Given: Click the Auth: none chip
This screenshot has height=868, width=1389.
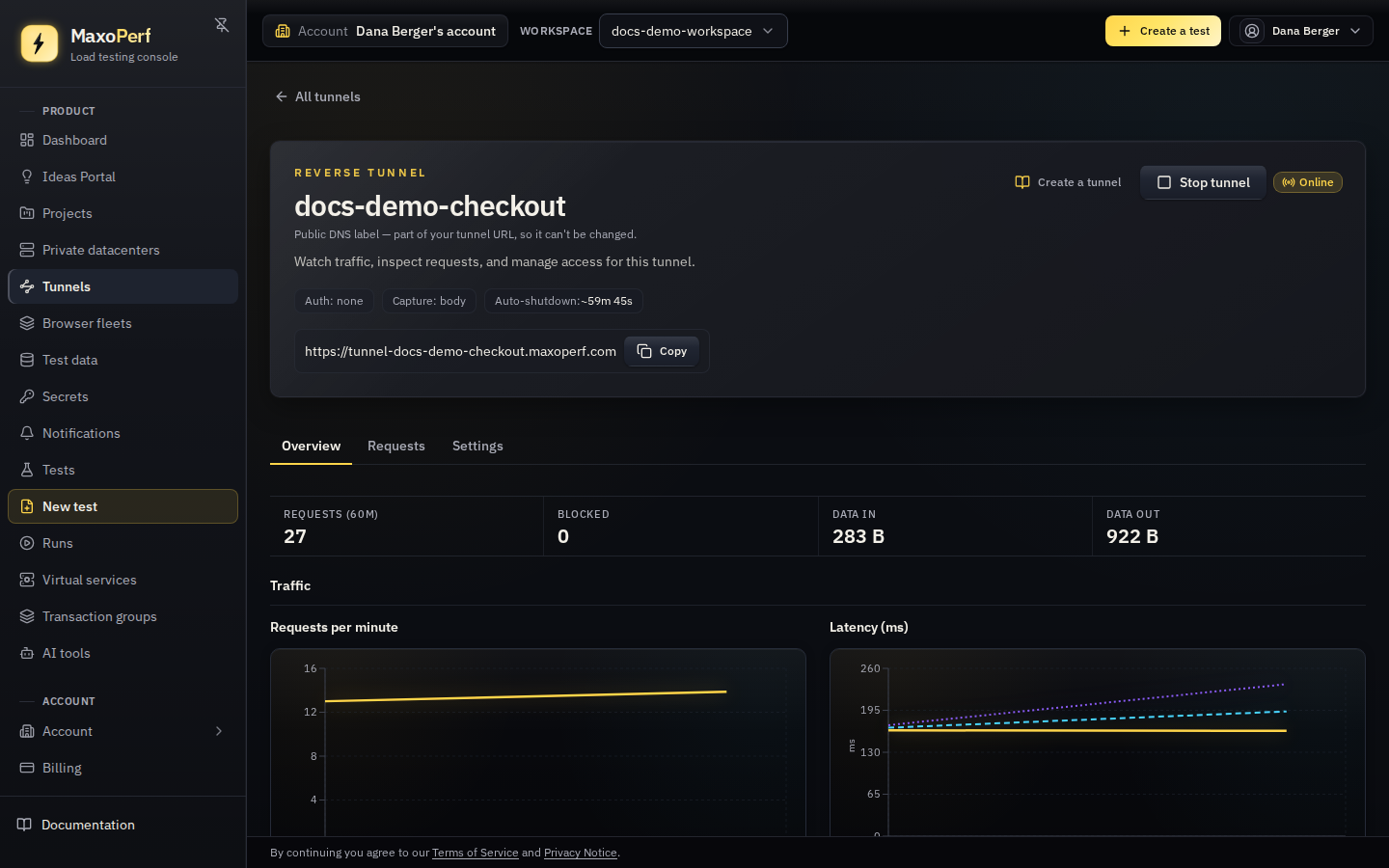Looking at the screenshot, I should coord(334,301).
